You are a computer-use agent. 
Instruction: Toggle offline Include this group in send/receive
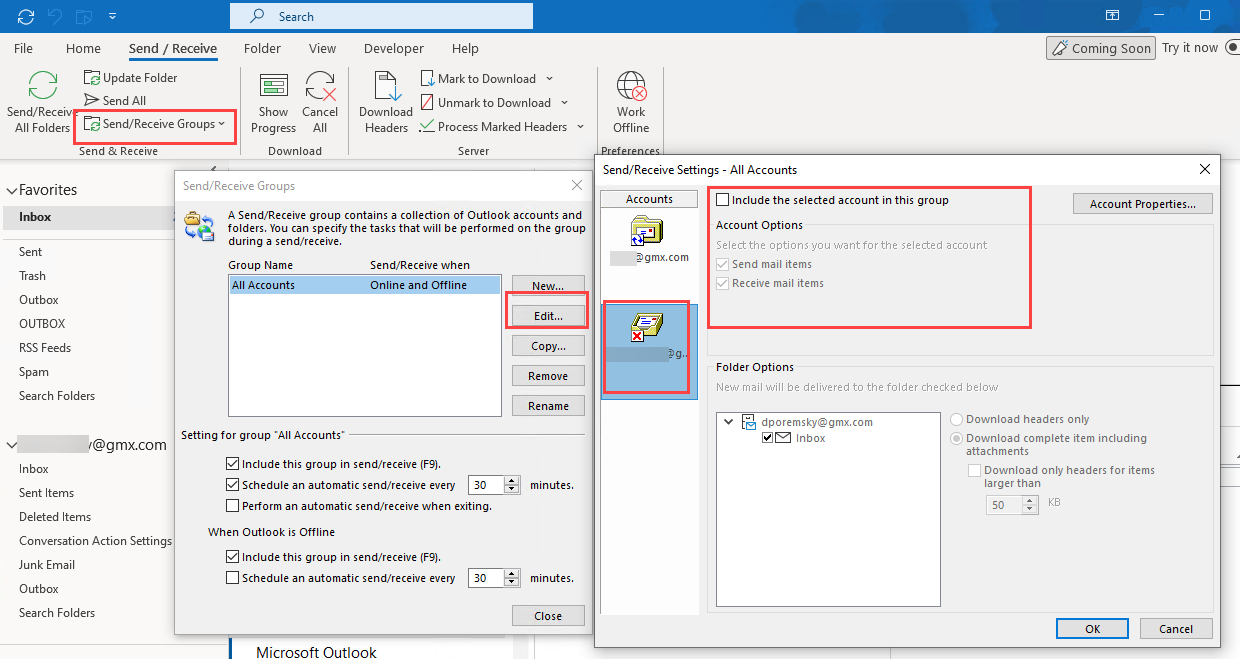233,557
